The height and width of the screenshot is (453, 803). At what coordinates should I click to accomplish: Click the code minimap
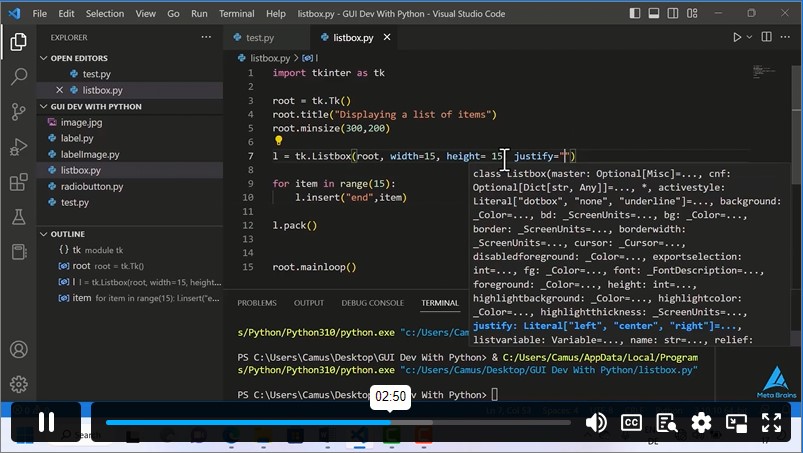764,71
